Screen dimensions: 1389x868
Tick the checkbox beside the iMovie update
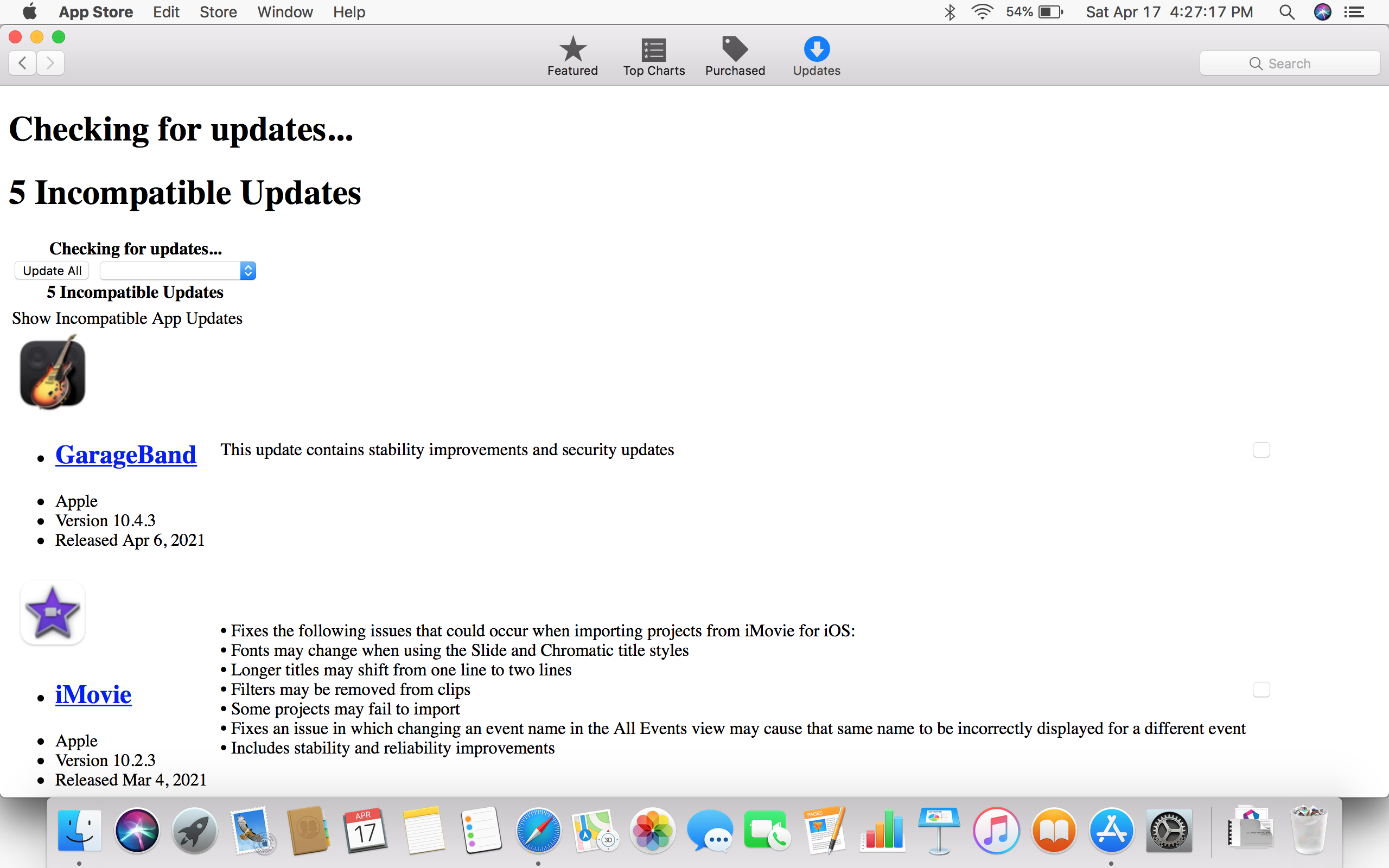pos(1260,690)
